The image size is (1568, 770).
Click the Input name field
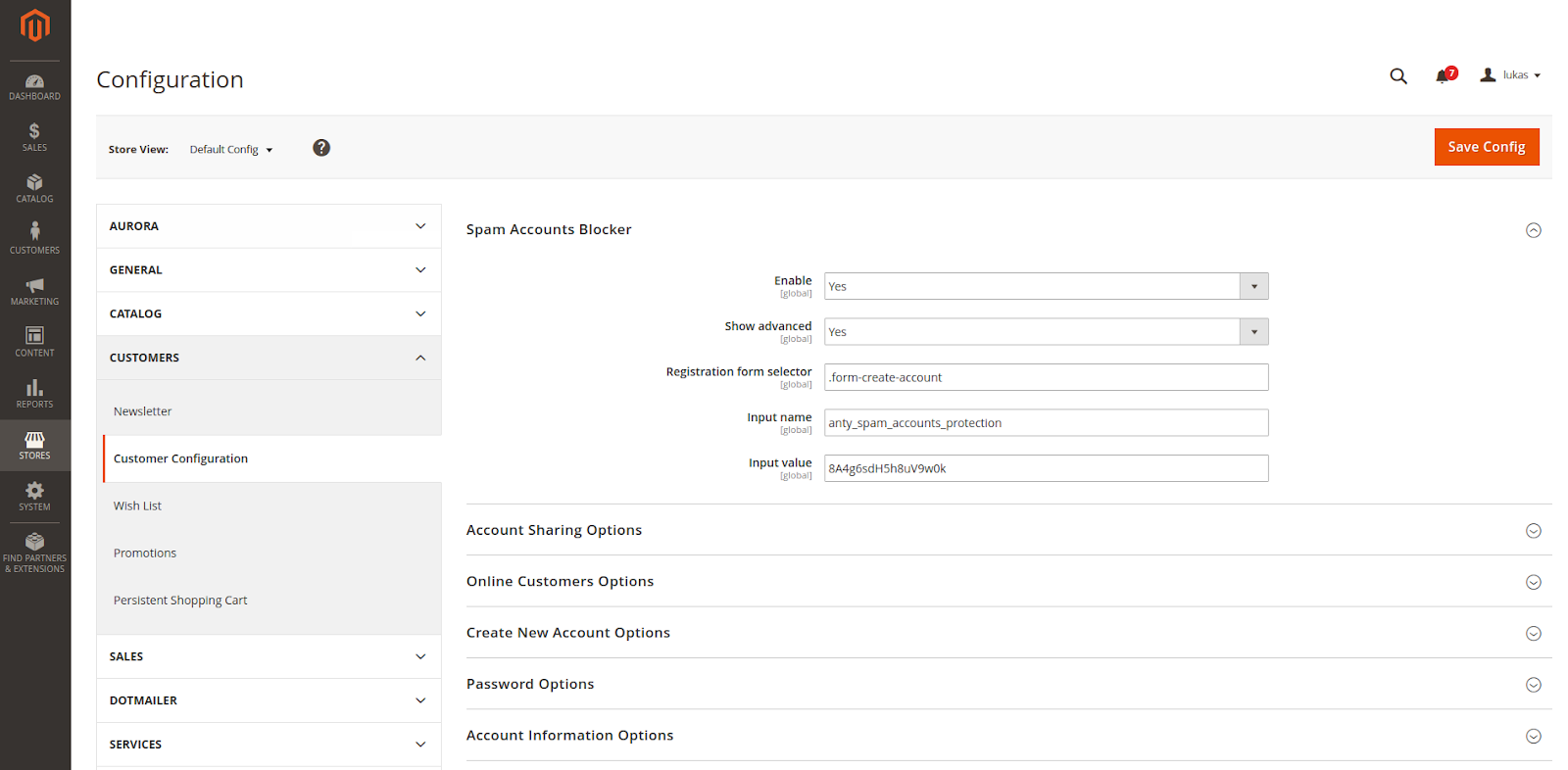point(1046,423)
